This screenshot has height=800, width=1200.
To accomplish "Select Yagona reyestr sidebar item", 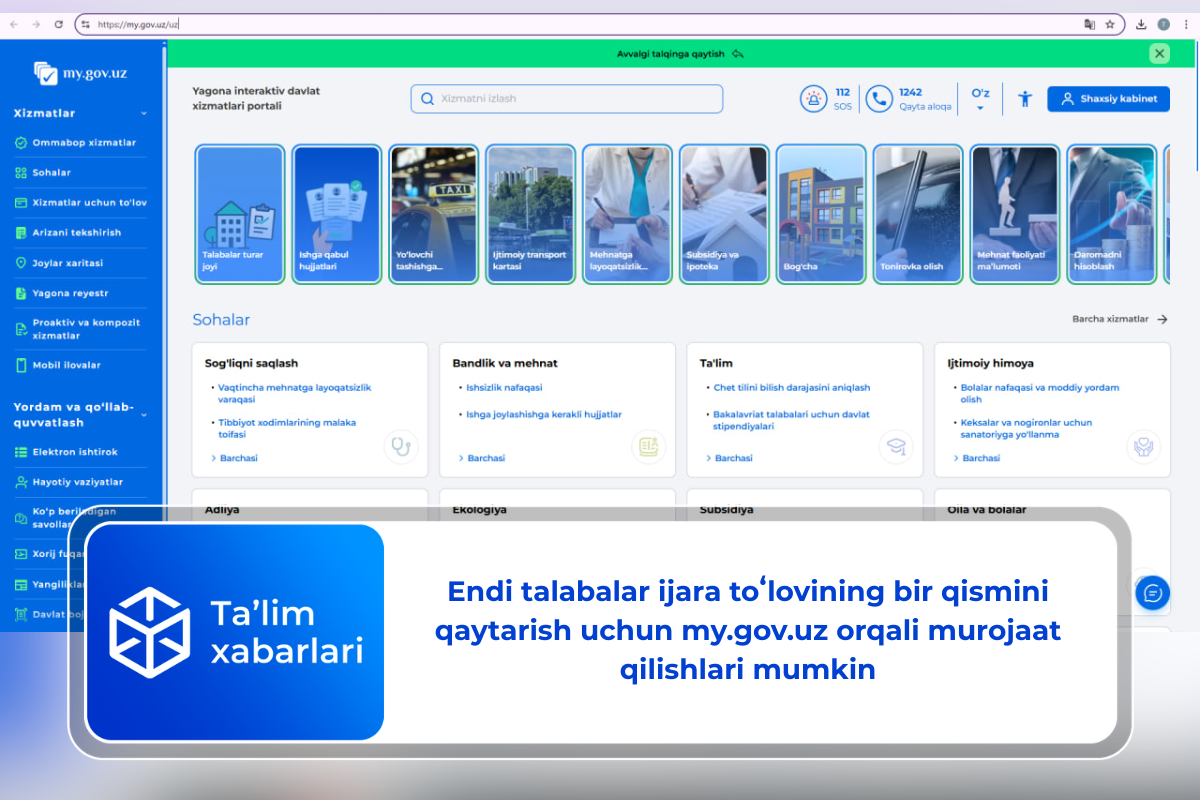I will pyautogui.click(x=62, y=293).
